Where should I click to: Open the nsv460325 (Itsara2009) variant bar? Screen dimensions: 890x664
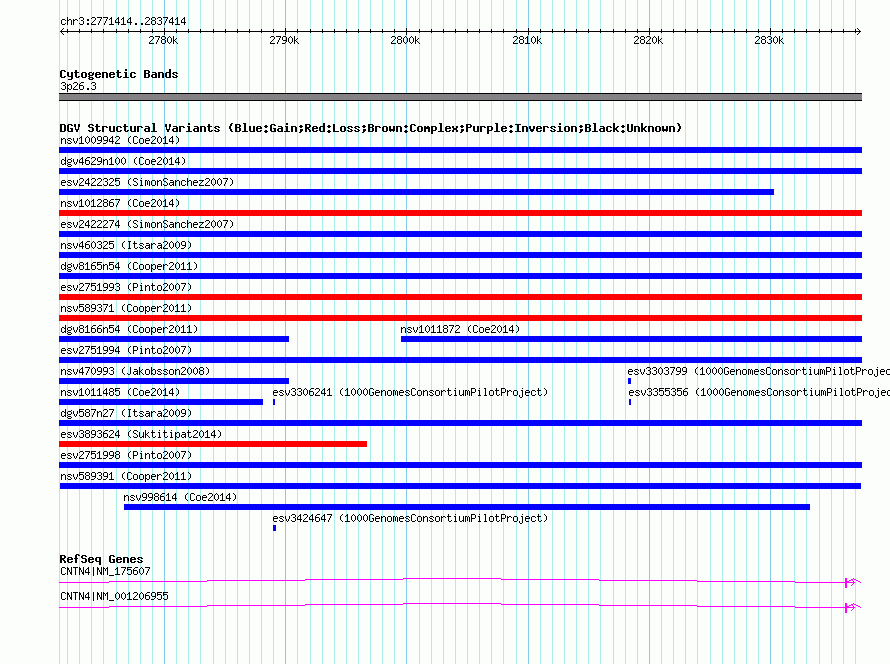[x=460, y=255]
